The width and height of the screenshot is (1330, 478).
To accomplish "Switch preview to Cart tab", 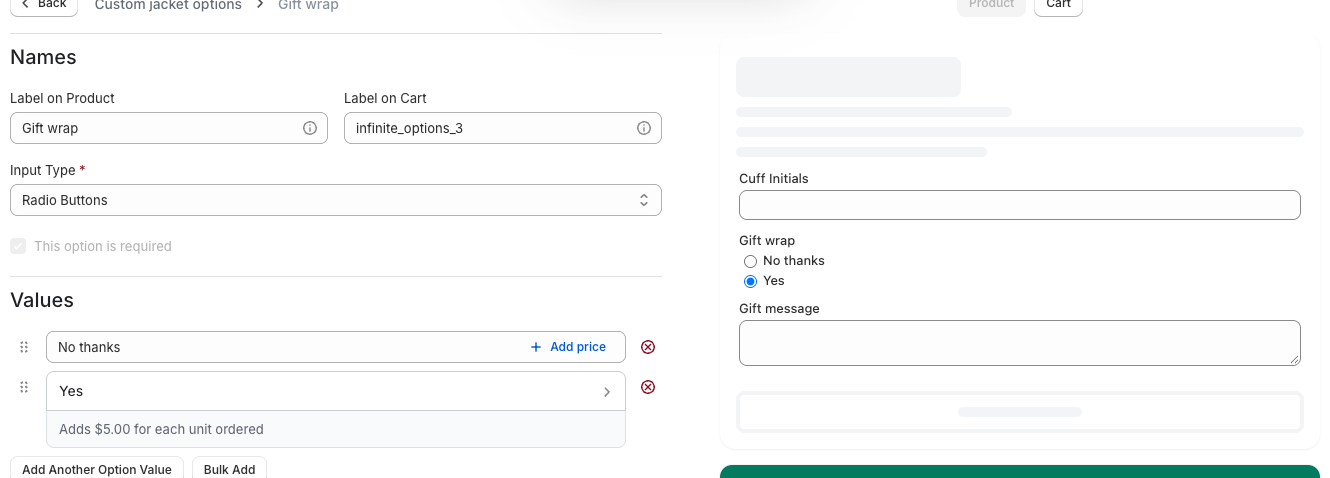I will pyautogui.click(x=1058, y=5).
